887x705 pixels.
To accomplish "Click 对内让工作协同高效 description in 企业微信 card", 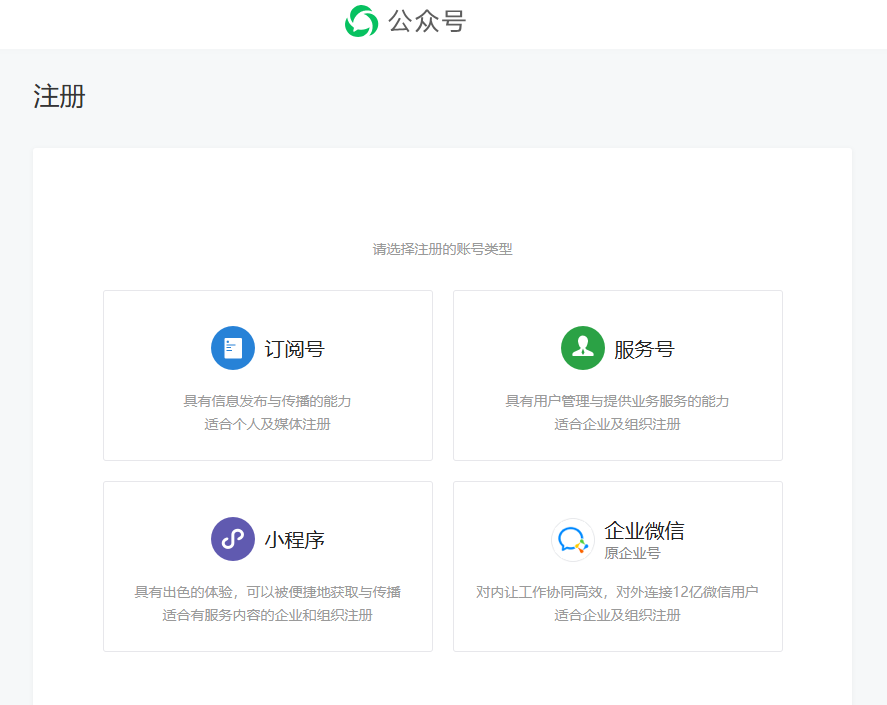I will tap(617, 592).
